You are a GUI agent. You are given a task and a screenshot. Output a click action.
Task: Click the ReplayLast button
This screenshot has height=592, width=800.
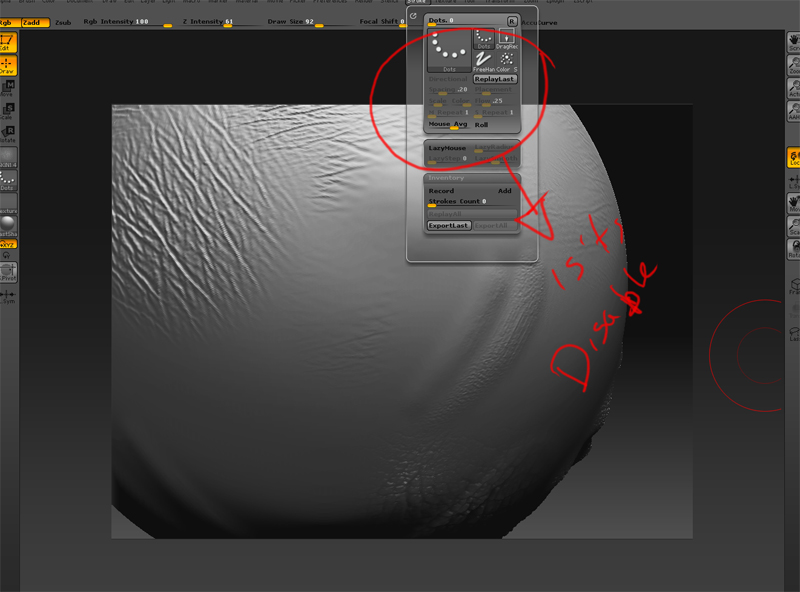[495, 79]
